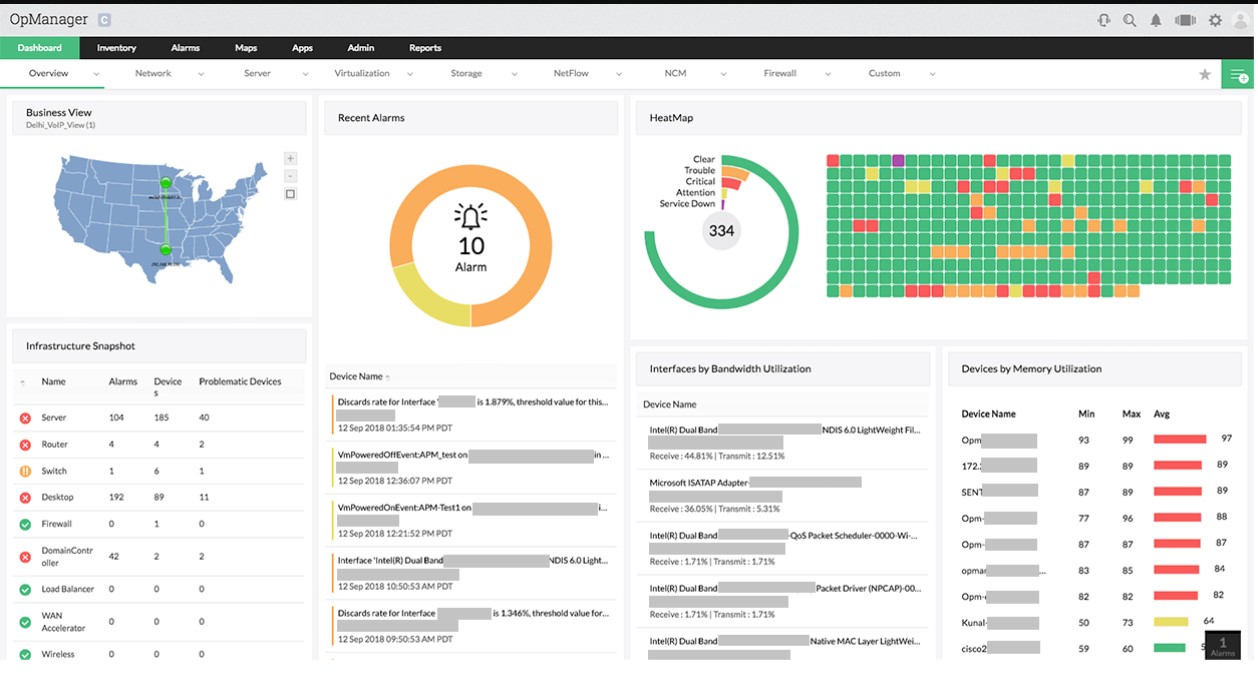Viewport: 1258px width, 691px height.
Task: Open the settings gear icon
Action: [x=1214, y=20]
